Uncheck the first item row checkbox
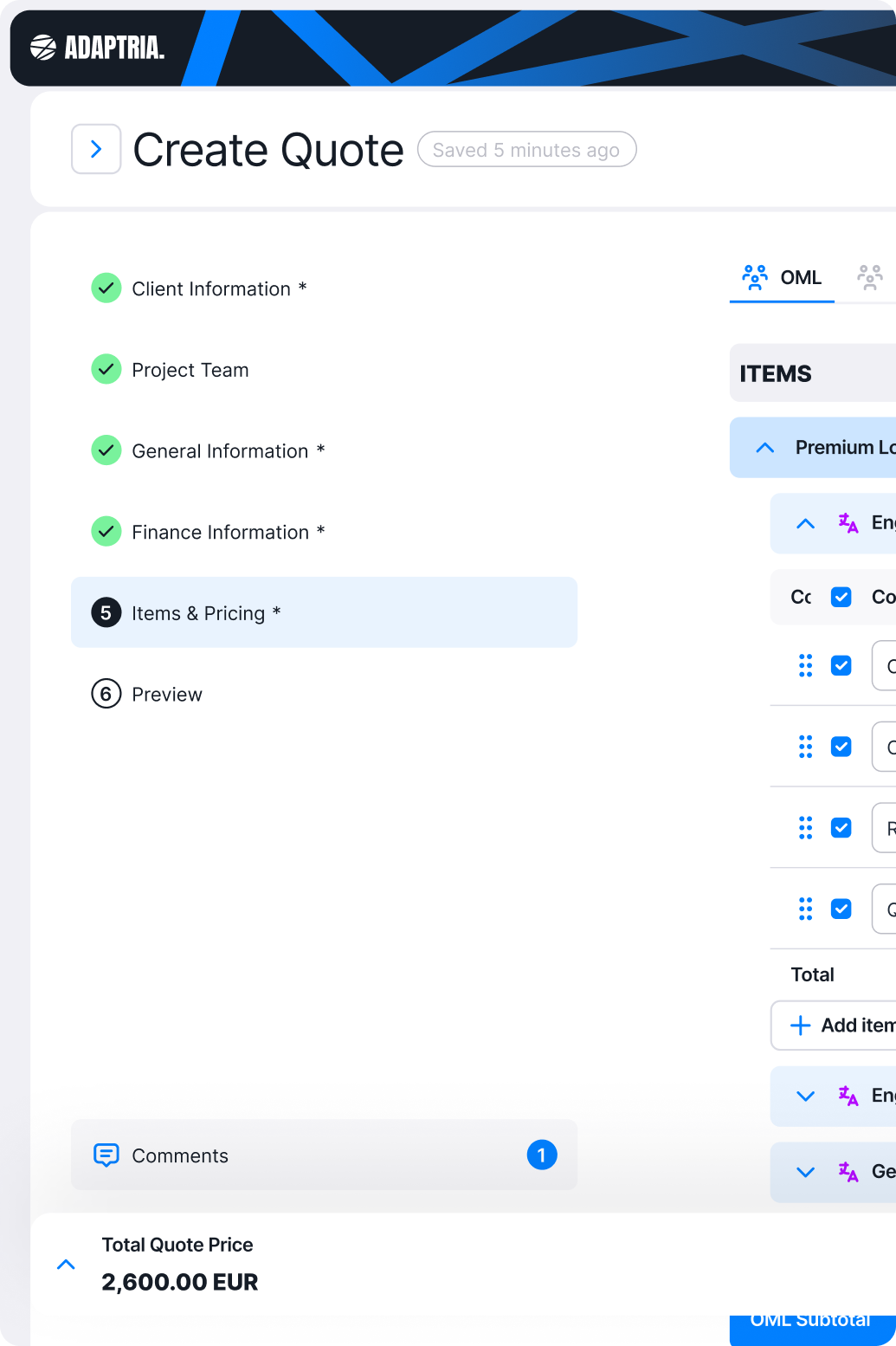896x1346 pixels. pyautogui.click(x=841, y=665)
